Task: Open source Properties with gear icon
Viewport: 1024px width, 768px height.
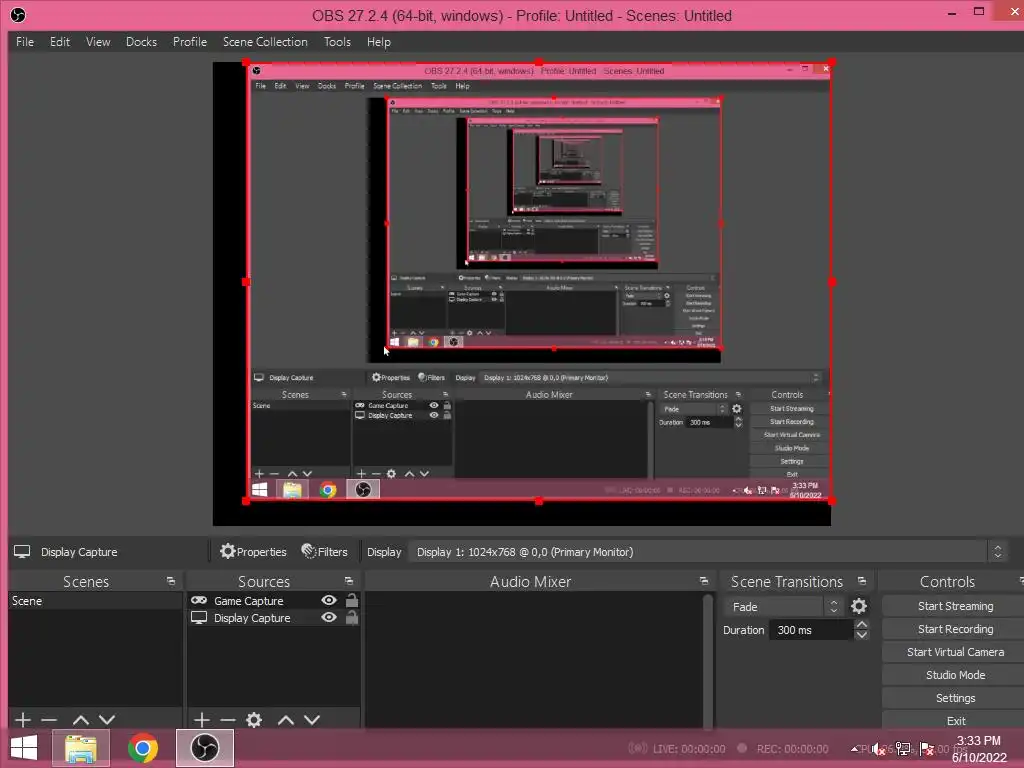Action: [253, 552]
